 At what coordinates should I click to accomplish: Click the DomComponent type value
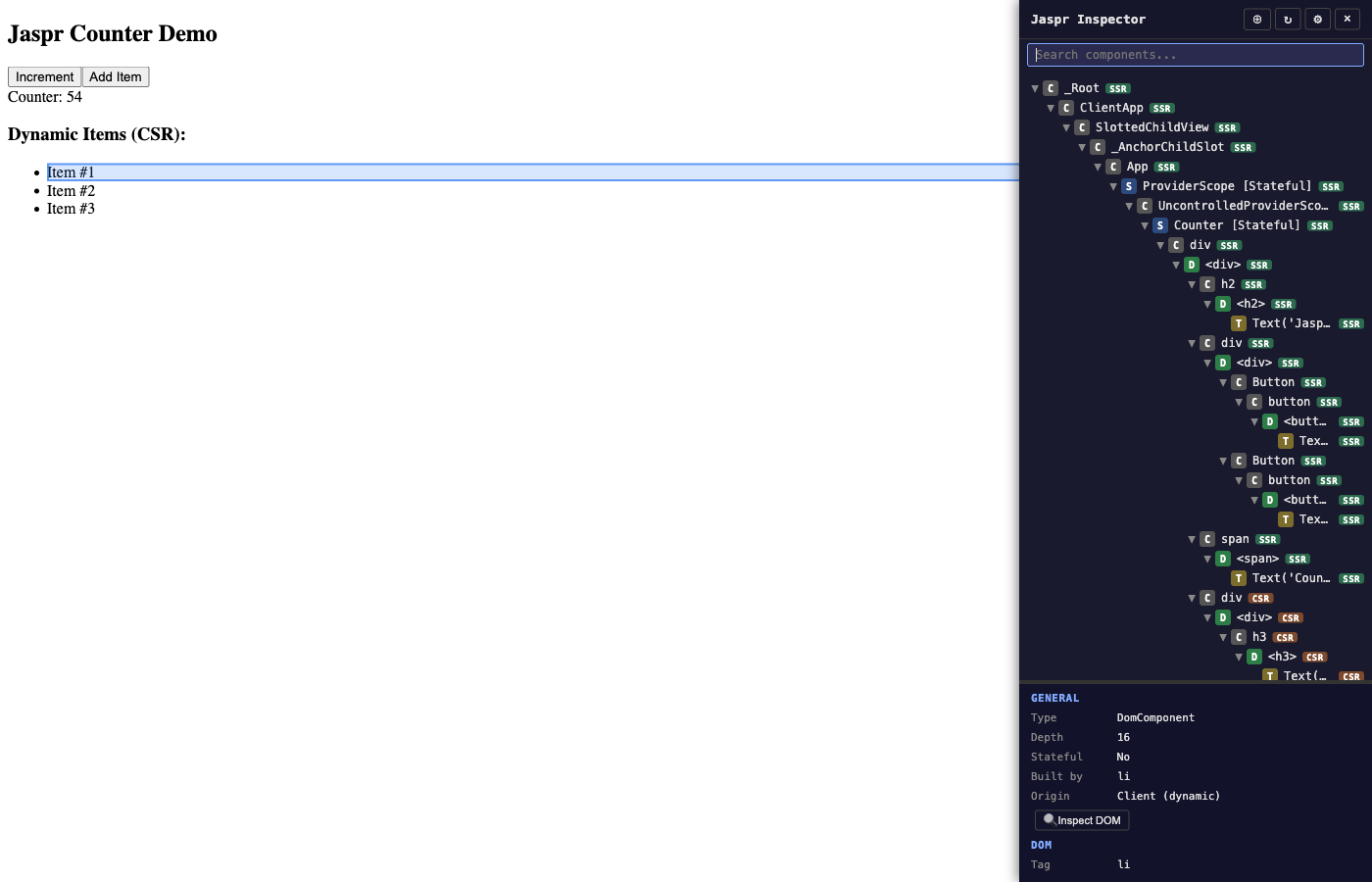(1155, 717)
